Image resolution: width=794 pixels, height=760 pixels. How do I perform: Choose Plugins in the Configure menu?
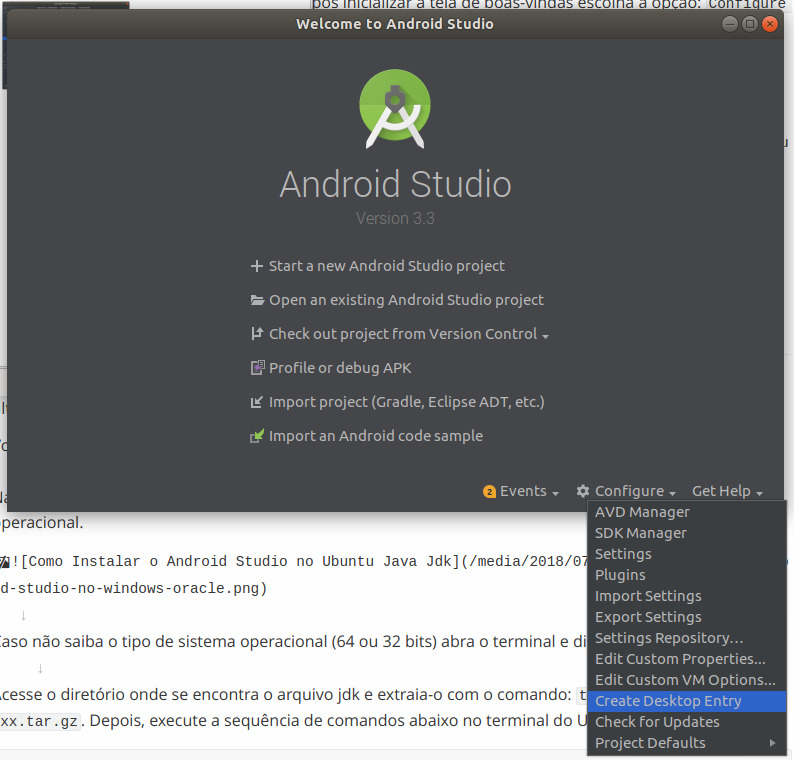pos(687,575)
